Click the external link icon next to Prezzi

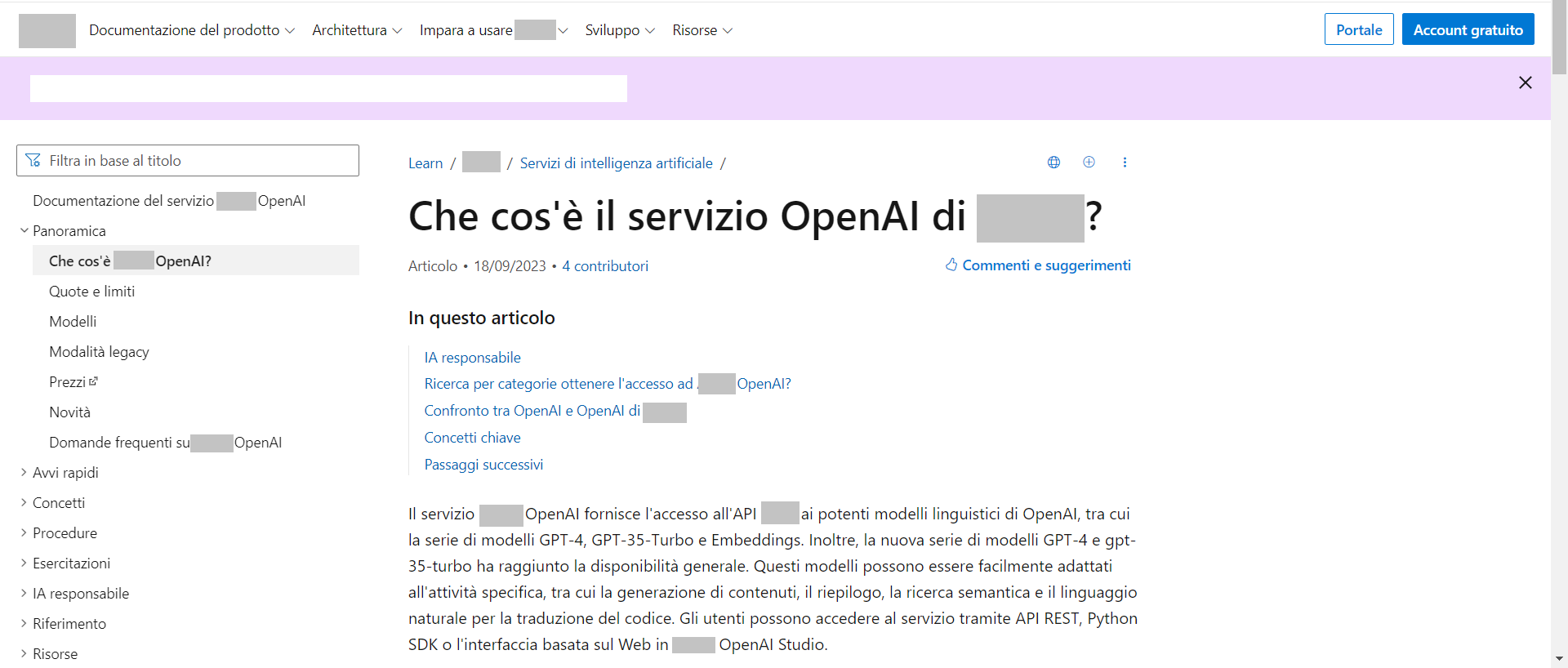93,381
